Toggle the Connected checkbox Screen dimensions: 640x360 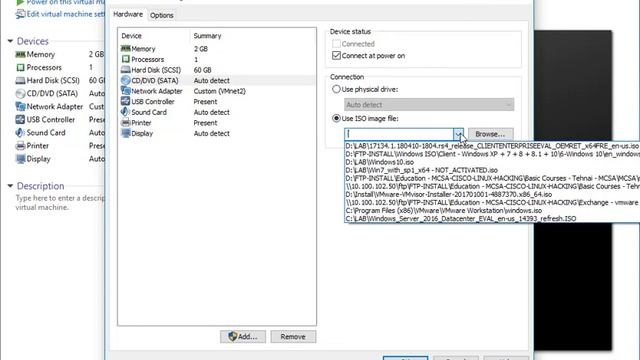point(336,44)
